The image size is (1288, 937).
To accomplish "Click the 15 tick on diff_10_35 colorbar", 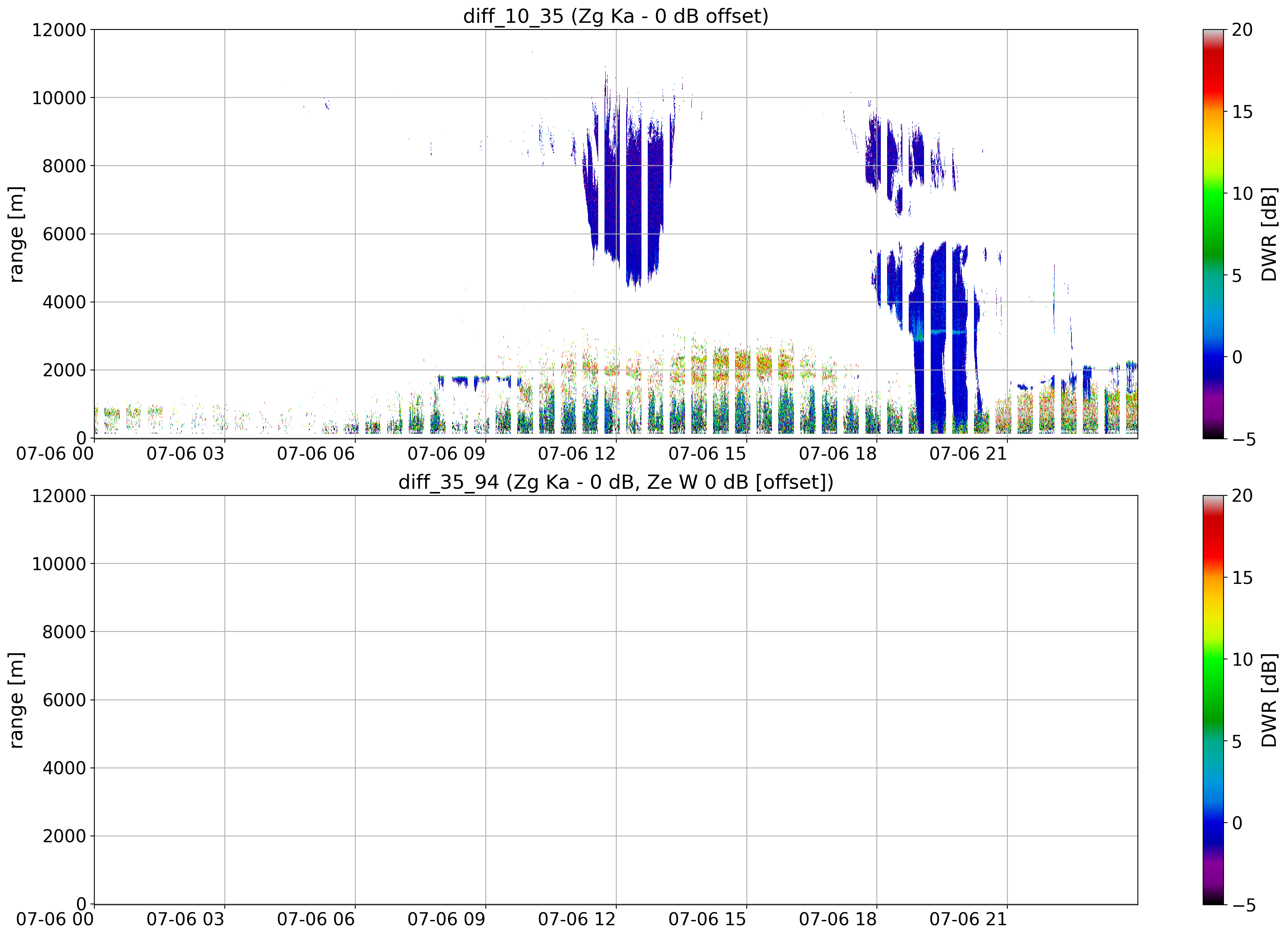I will (1242, 111).
